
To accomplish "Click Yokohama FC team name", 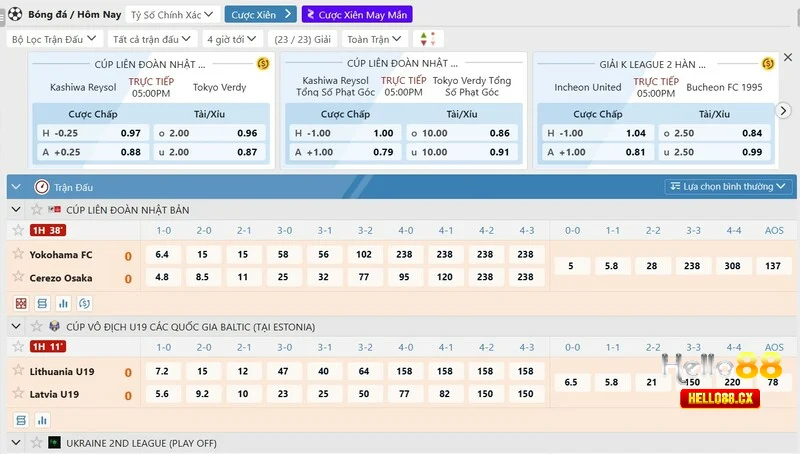I will [61, 255].
